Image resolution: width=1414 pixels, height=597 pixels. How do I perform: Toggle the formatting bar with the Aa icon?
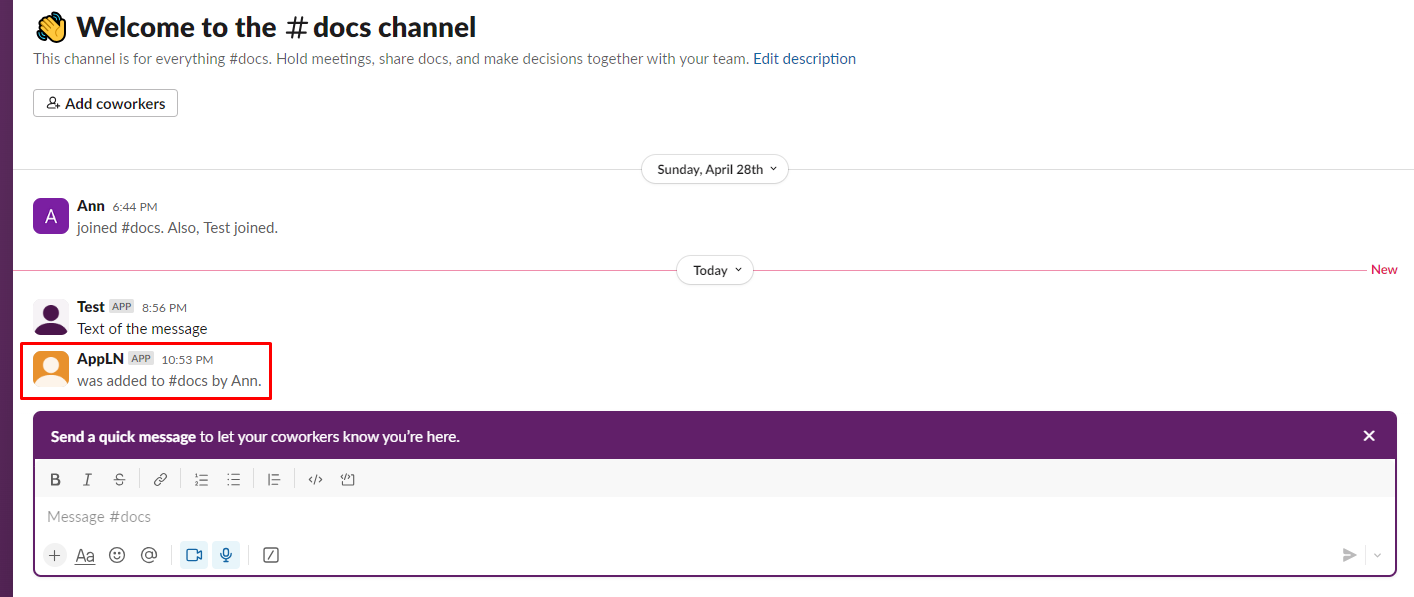point(85,554)
